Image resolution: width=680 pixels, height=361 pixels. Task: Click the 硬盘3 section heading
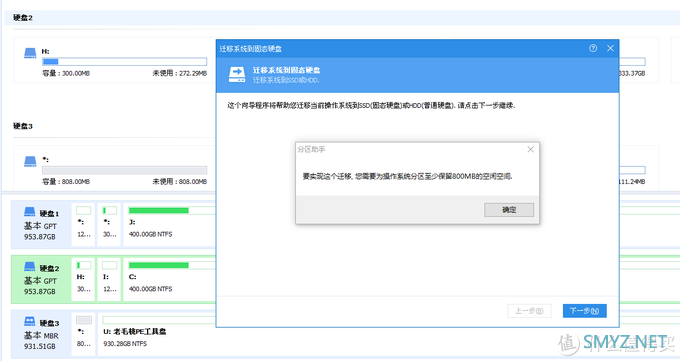click(23, 126)
